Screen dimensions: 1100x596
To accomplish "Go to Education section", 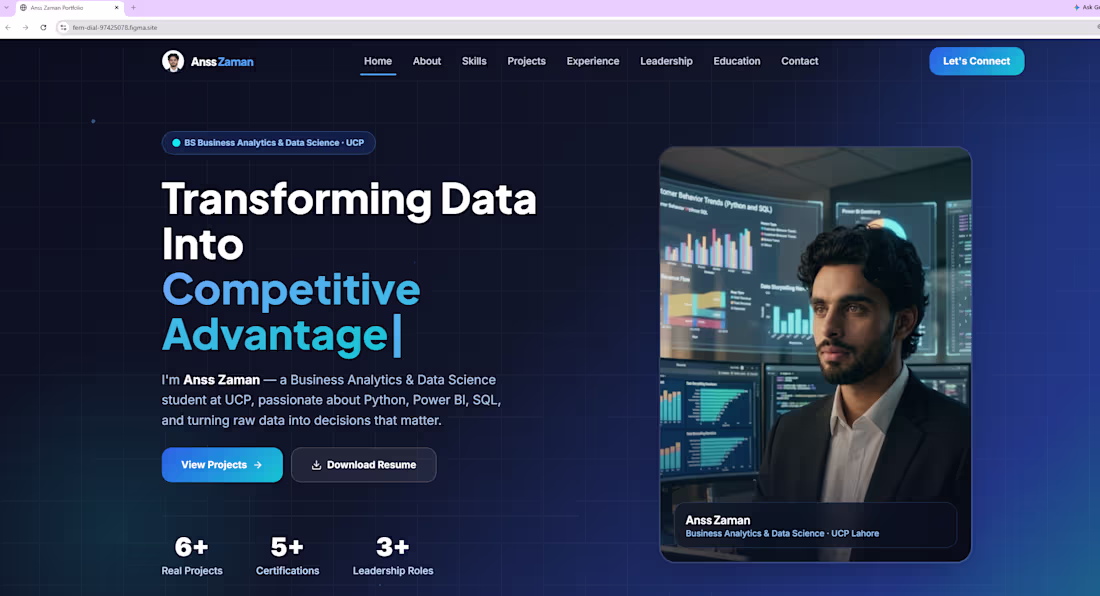I will click(x=737, y=61).
